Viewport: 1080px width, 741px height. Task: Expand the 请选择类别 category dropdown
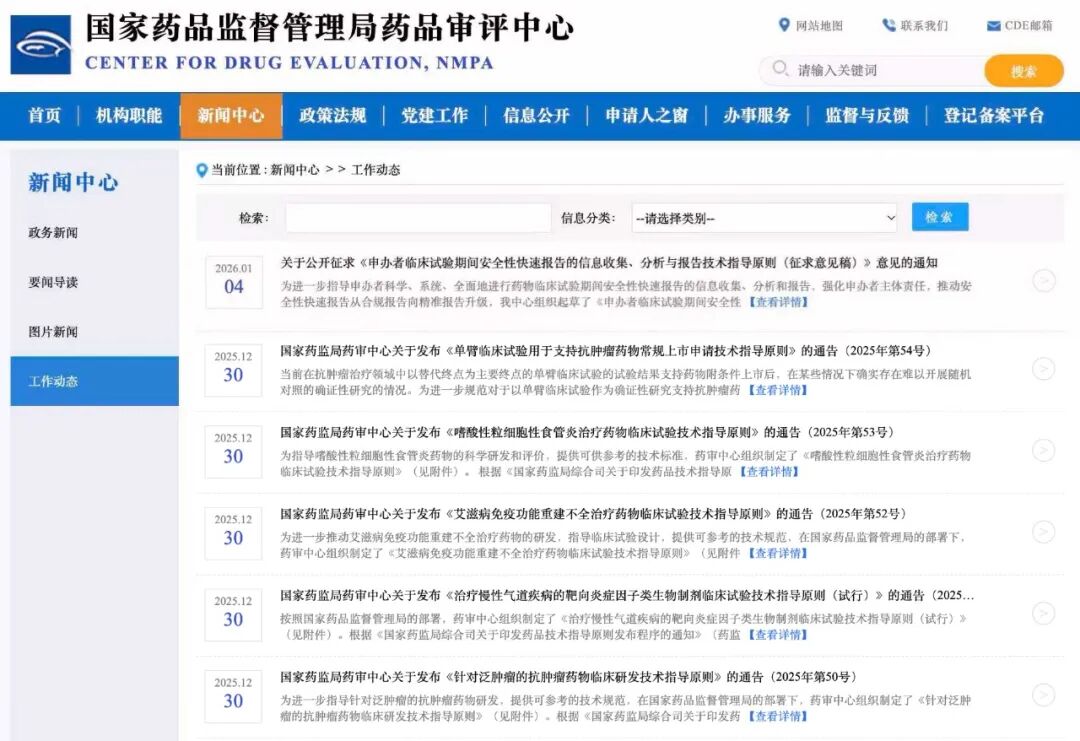[765, 218]
